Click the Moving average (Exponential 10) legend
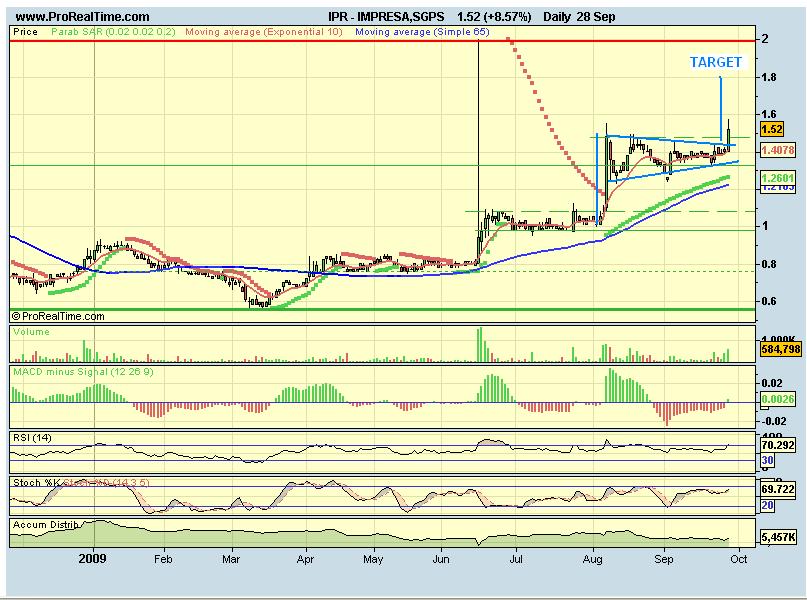Image resolution: width=807 pixels, height=600 pixels. (264, 32)
